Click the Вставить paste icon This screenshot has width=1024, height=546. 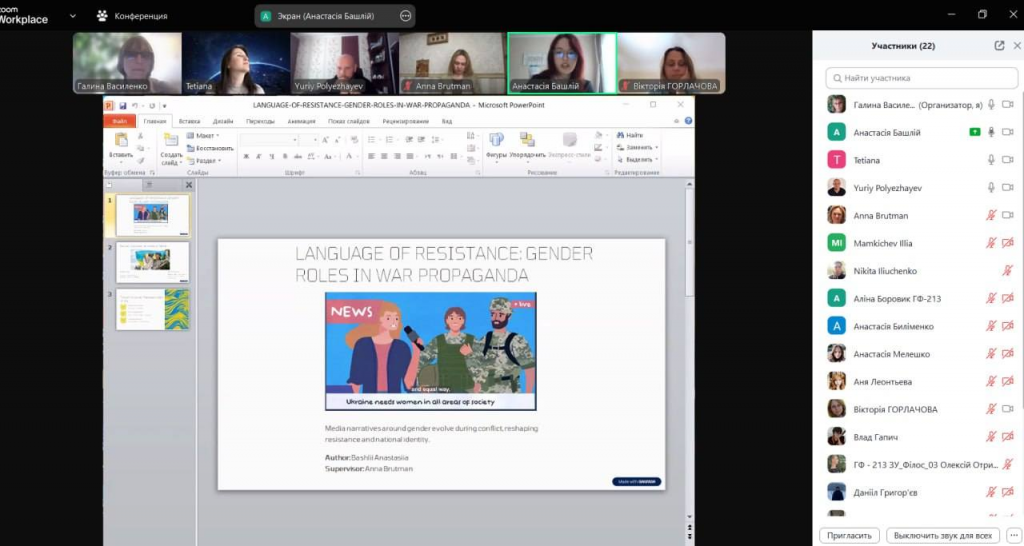coord(121,141)
